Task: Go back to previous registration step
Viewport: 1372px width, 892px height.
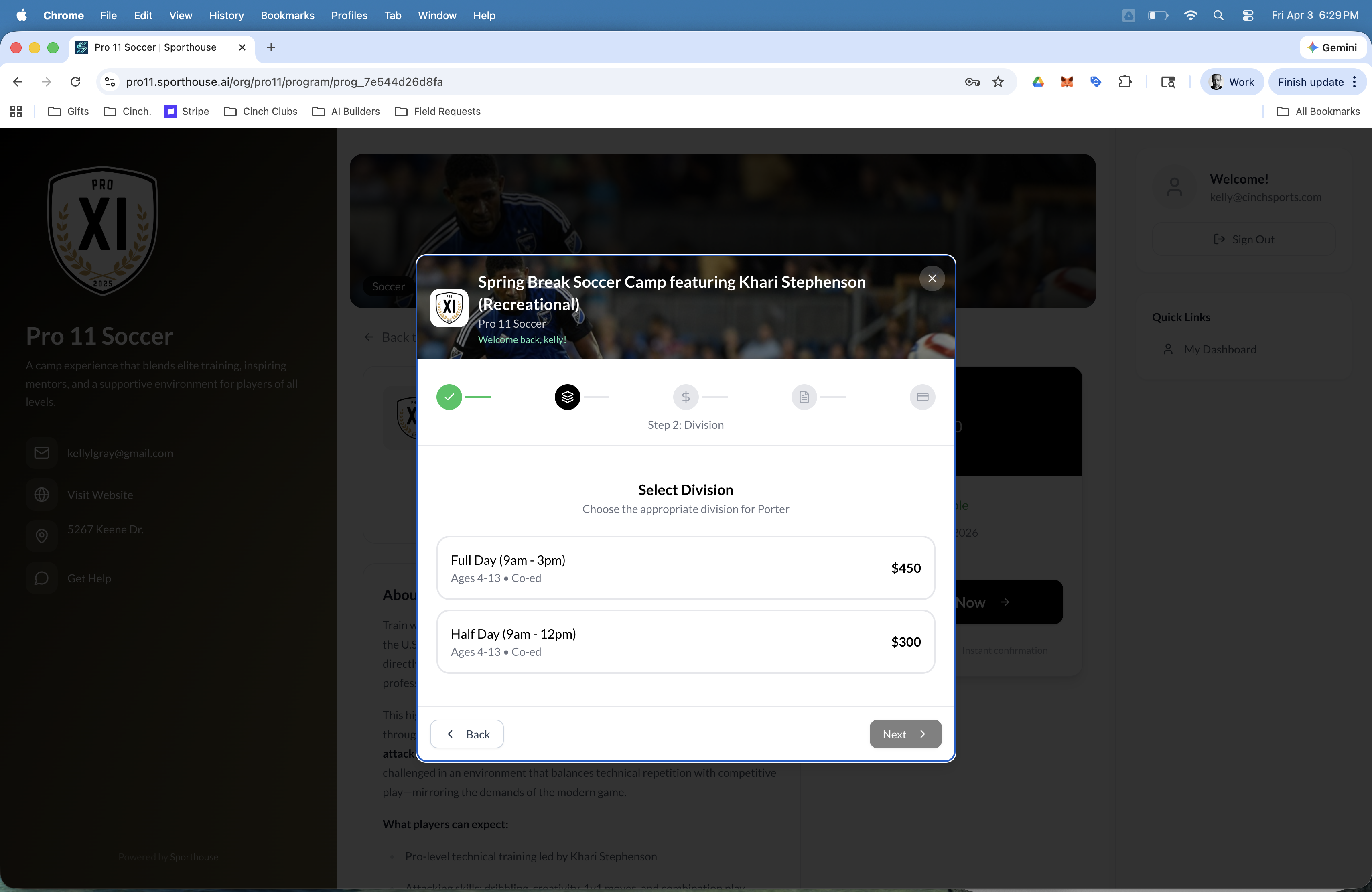Action: (x=467, y=734)
